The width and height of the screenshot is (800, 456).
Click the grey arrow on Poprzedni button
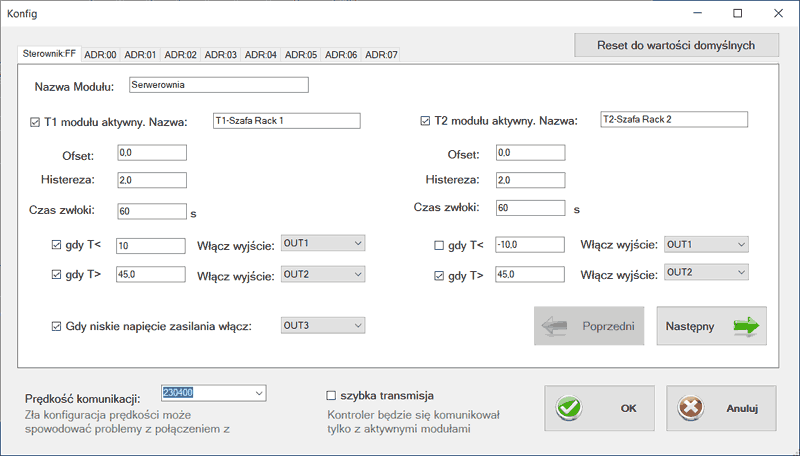tap(557, 326)
